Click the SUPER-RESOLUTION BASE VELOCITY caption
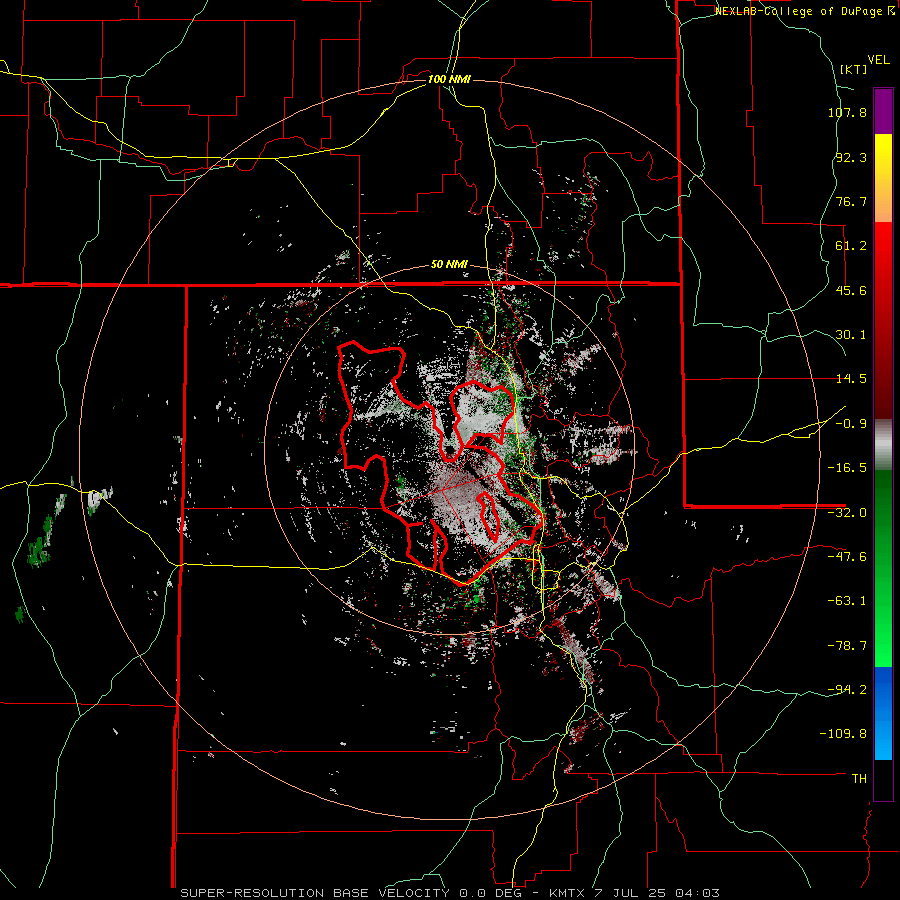 [x=449, y=893]
